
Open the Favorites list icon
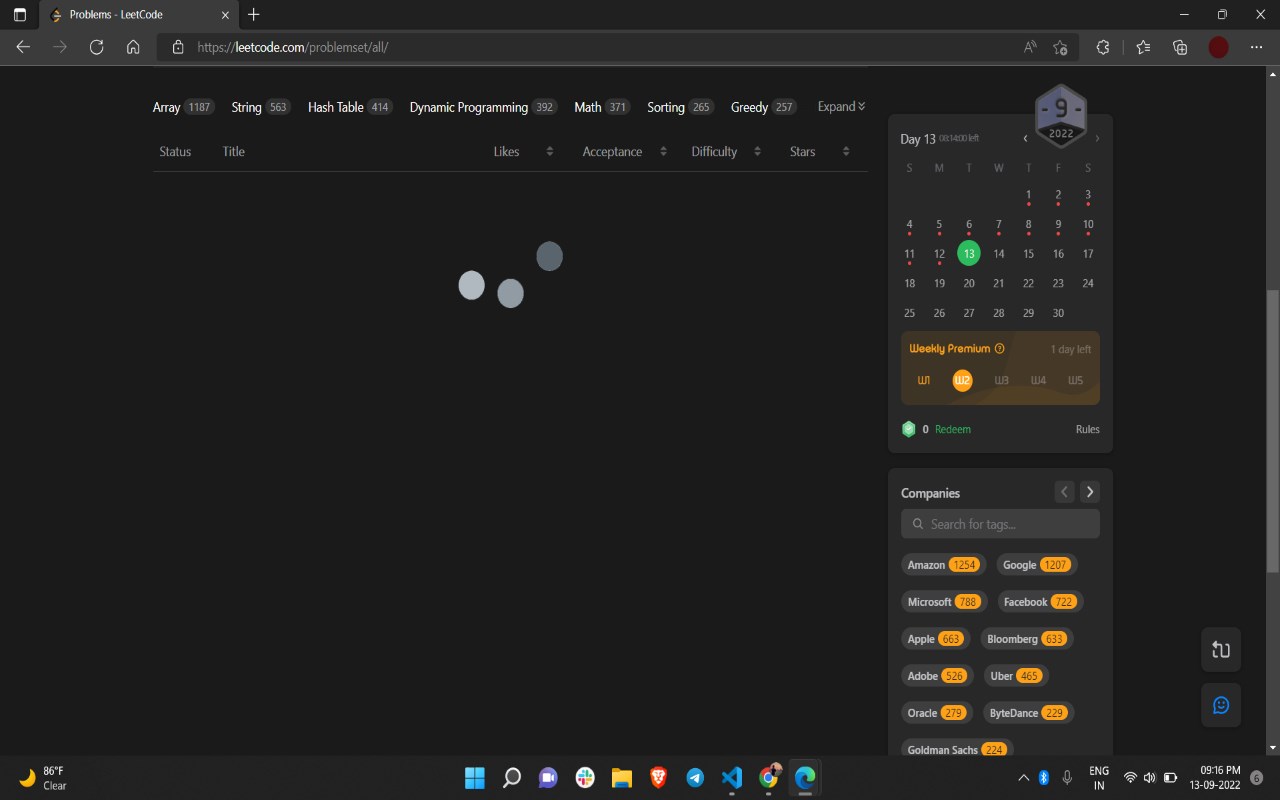tap(1143, 47)
